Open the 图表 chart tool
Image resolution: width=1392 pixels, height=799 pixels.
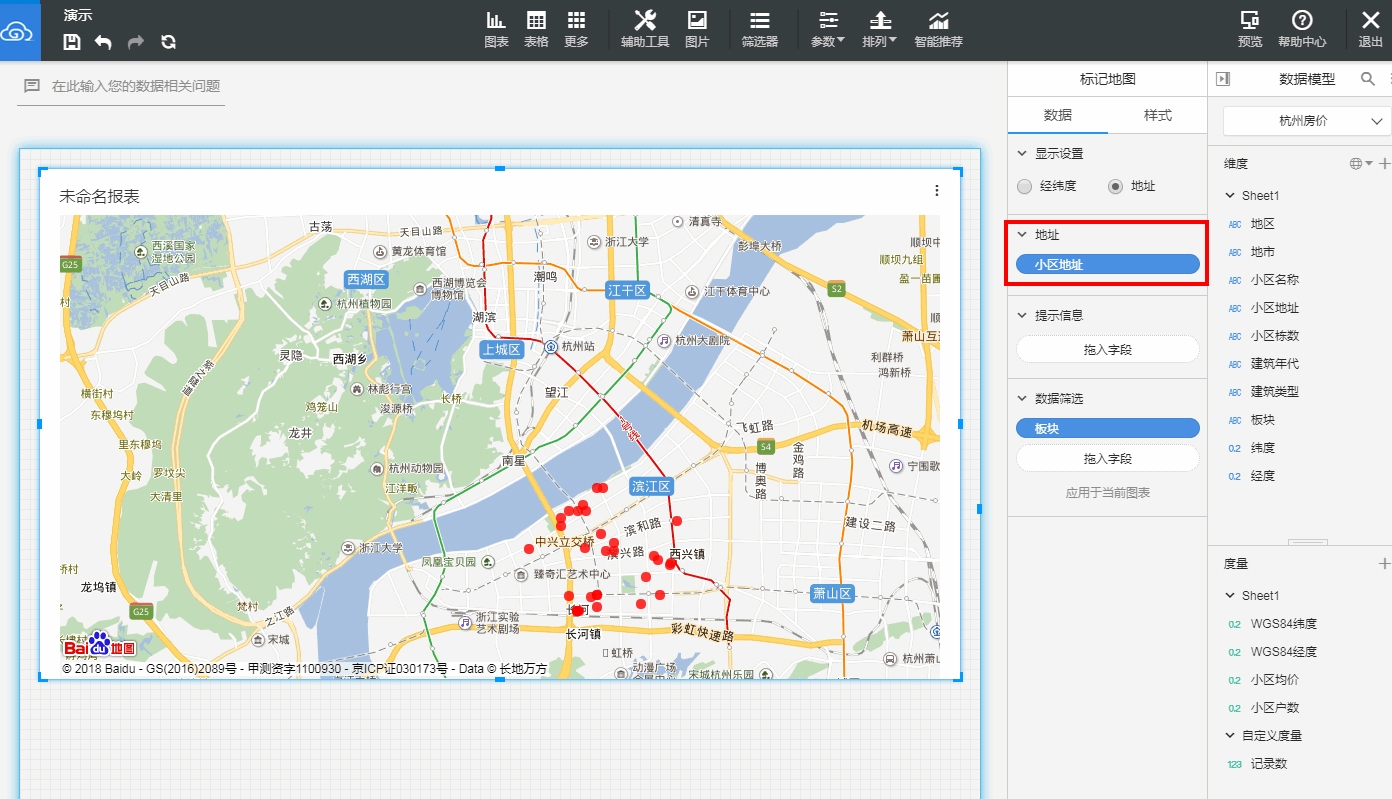pos(496,30)
